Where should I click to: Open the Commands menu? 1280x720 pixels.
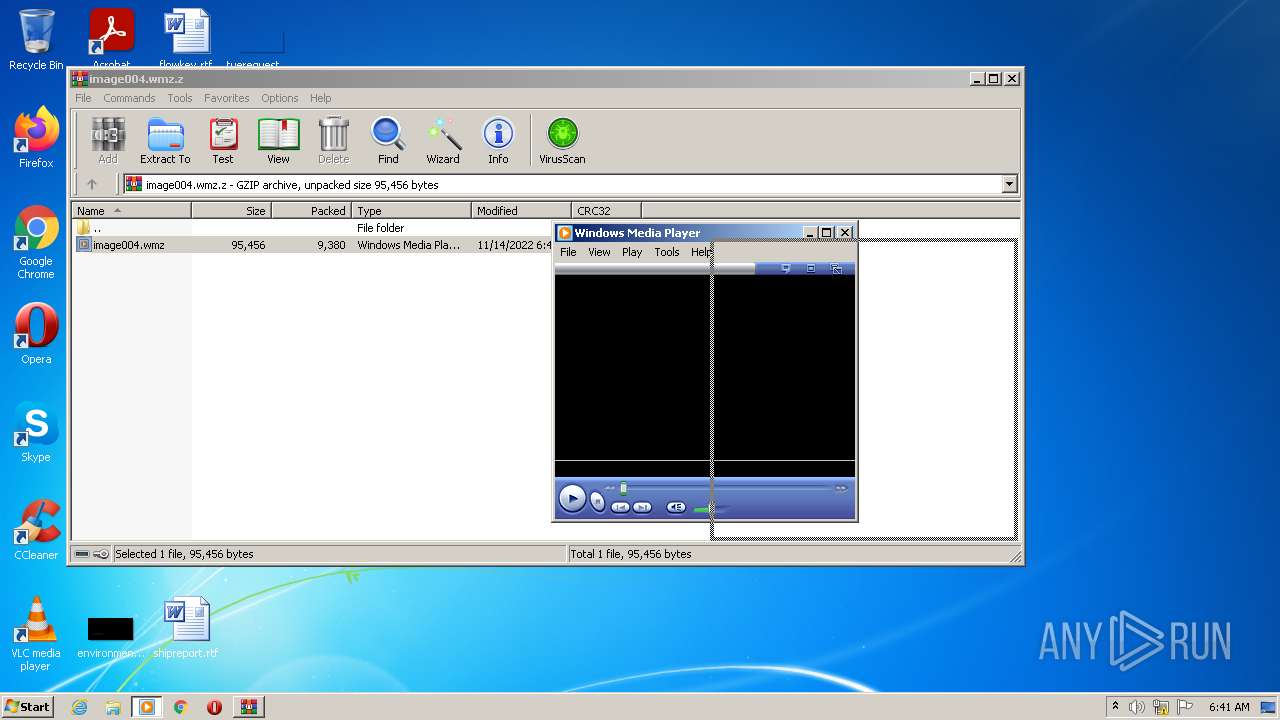coord(129,98)
